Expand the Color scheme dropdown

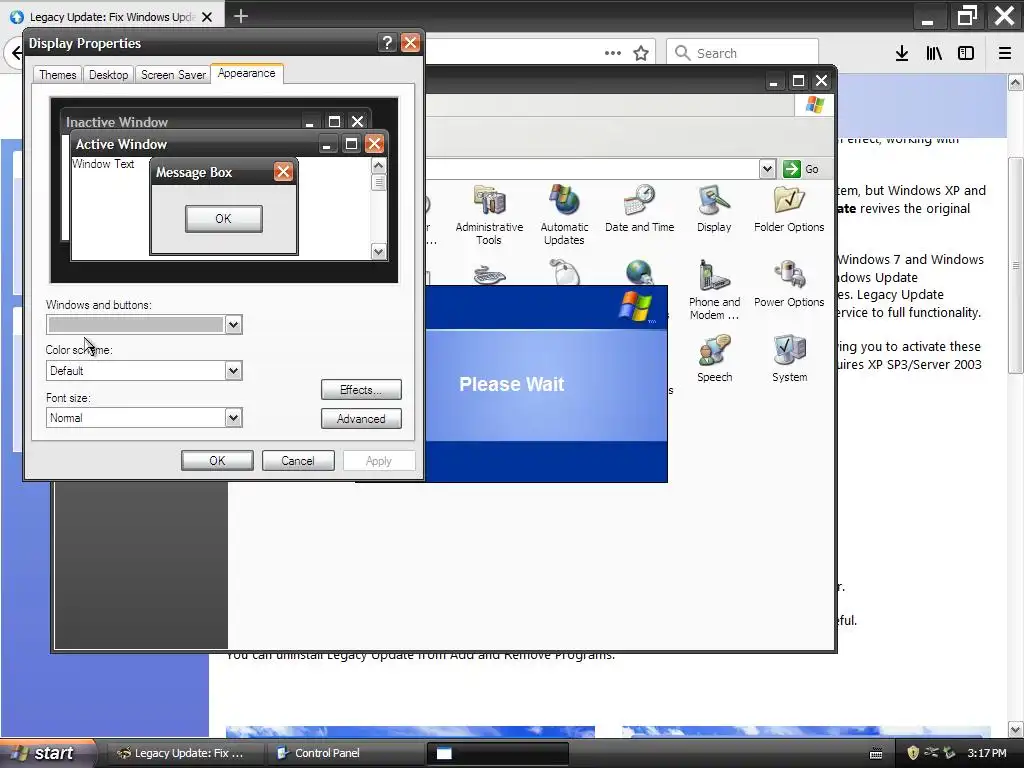[x=233, y=371]
